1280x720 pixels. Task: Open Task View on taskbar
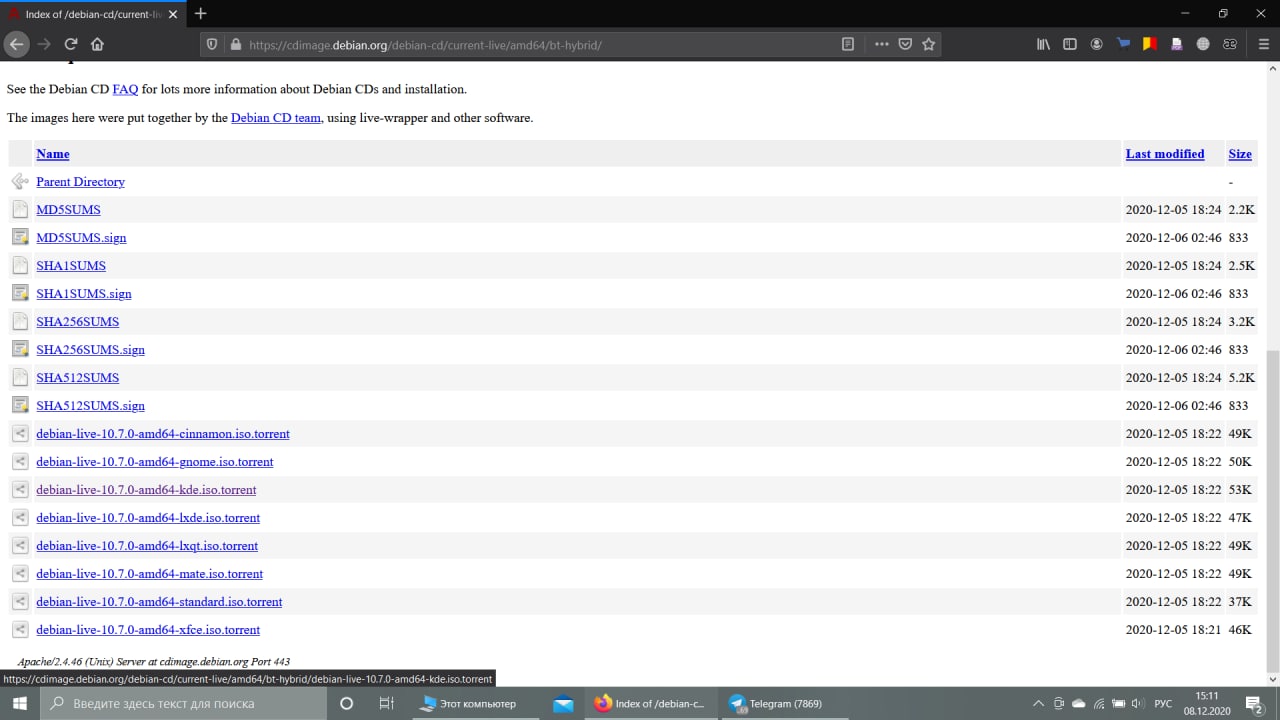click(x=386, y=703)
